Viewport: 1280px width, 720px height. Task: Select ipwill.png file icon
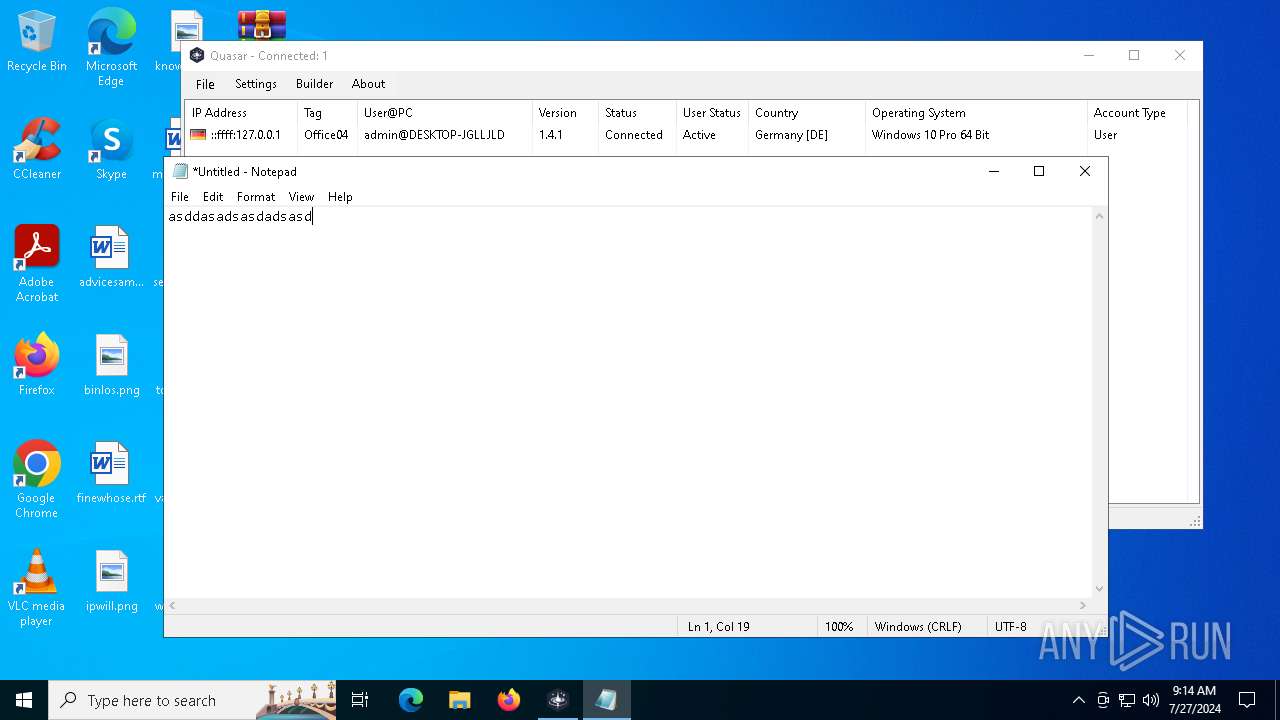(x=111, y=581)
